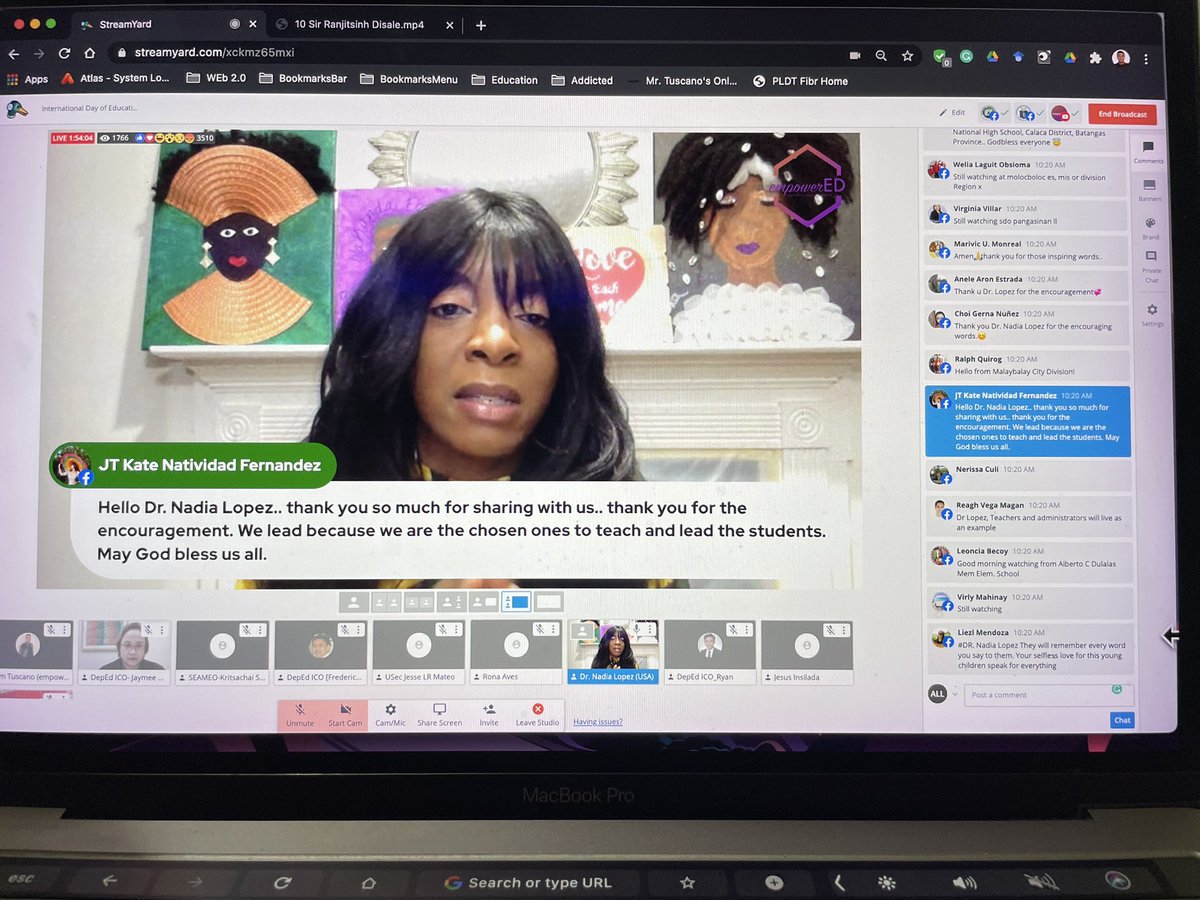Open the WEb 2.0 bookmarks folder
The height and width of the screenshot is (900, 1200).
pyautogui.click(x=214, y=78)
